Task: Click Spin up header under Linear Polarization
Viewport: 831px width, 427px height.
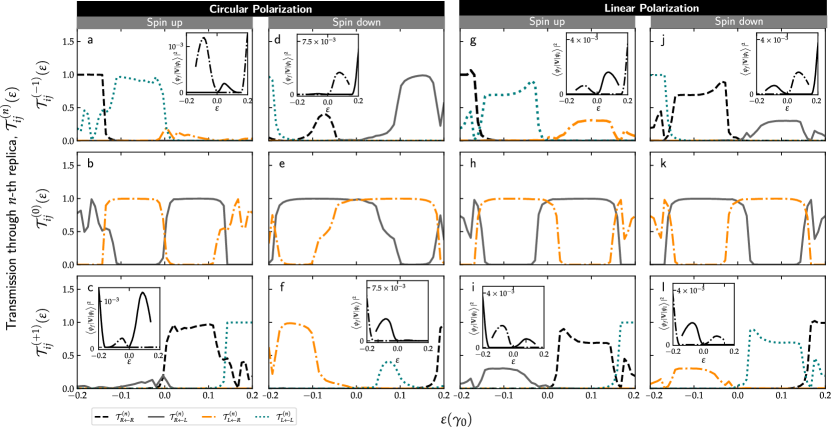Action: 546,21
